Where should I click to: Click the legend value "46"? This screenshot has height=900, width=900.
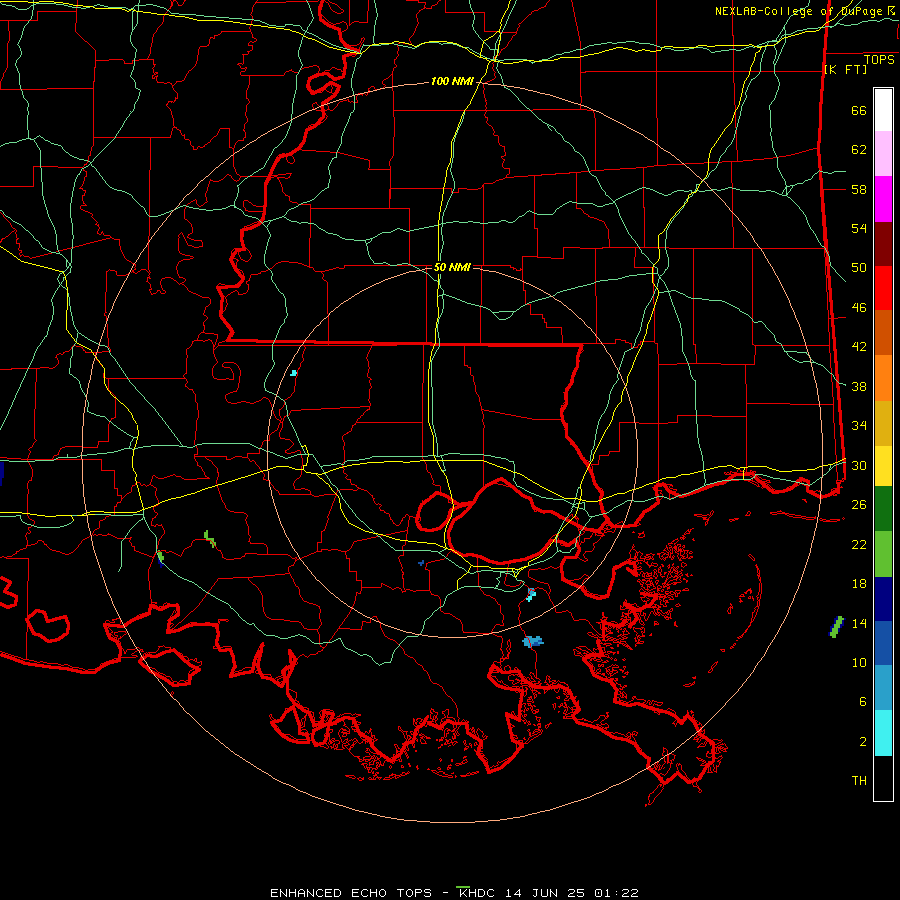(x=859, y=308)
